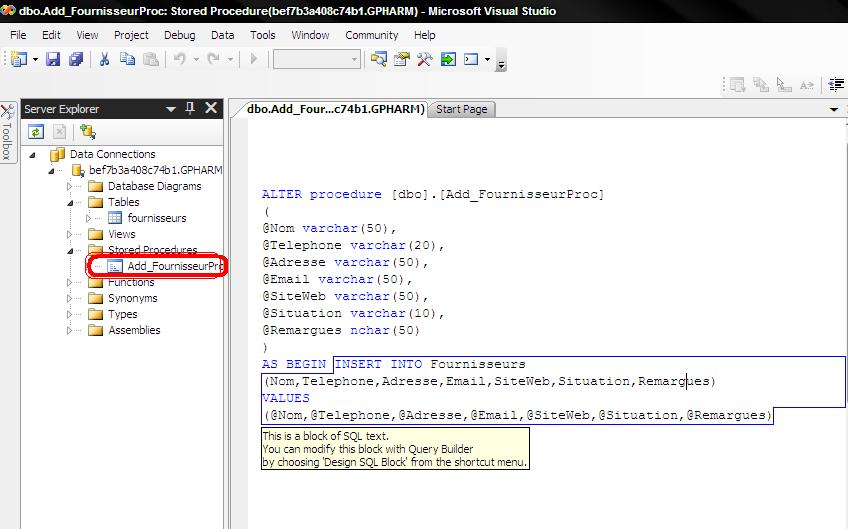Click the Cut scissors icon
This screenshot has height=529, width=848.
[x=104, y=59]
